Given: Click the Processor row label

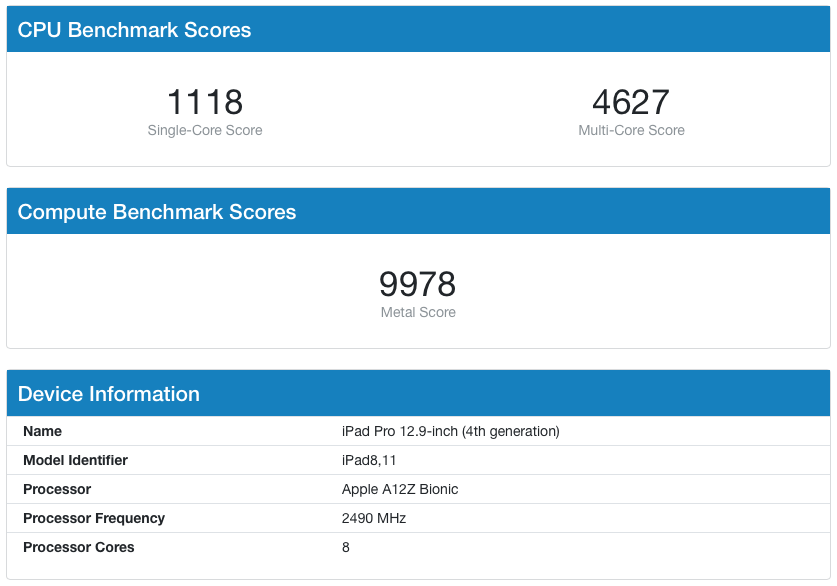Looking at the screenshot, I should 57,489.
